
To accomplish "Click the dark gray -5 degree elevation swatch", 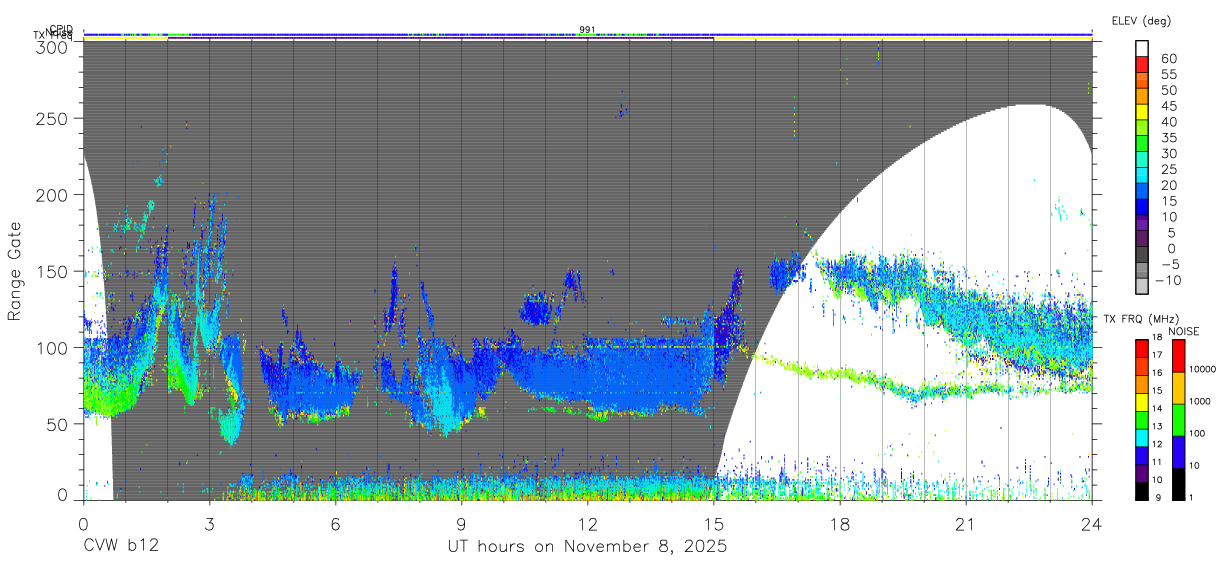I will pyautogui.click(x=1142, y=255).
